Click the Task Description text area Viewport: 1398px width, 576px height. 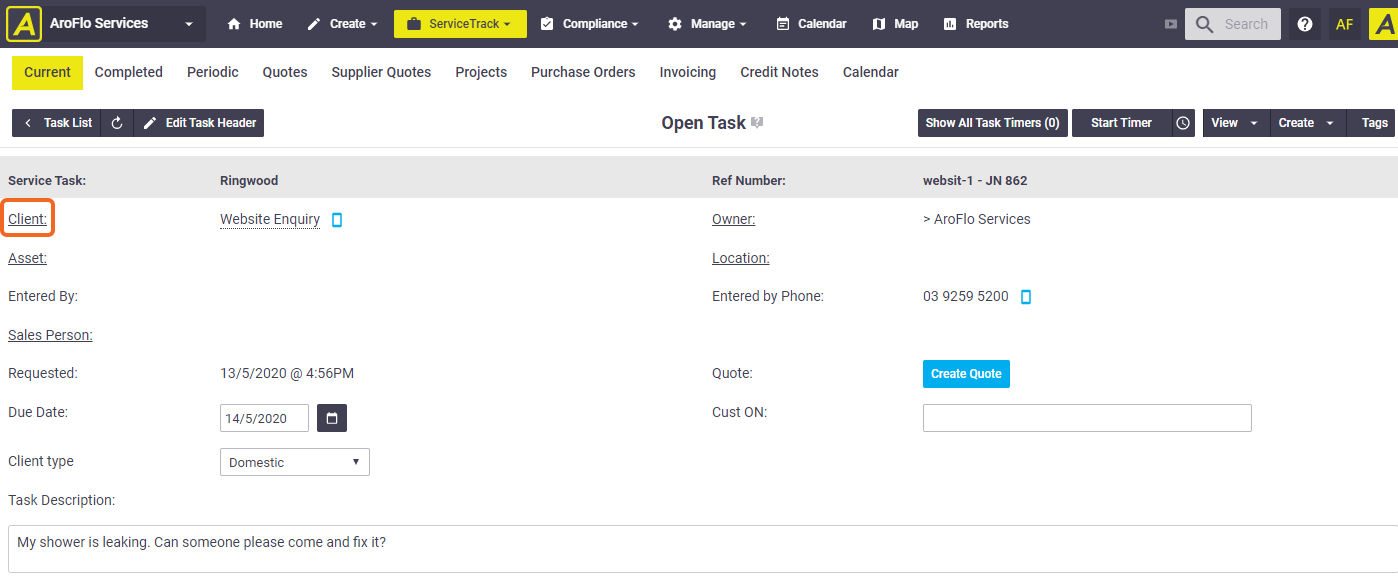point(702,549)
